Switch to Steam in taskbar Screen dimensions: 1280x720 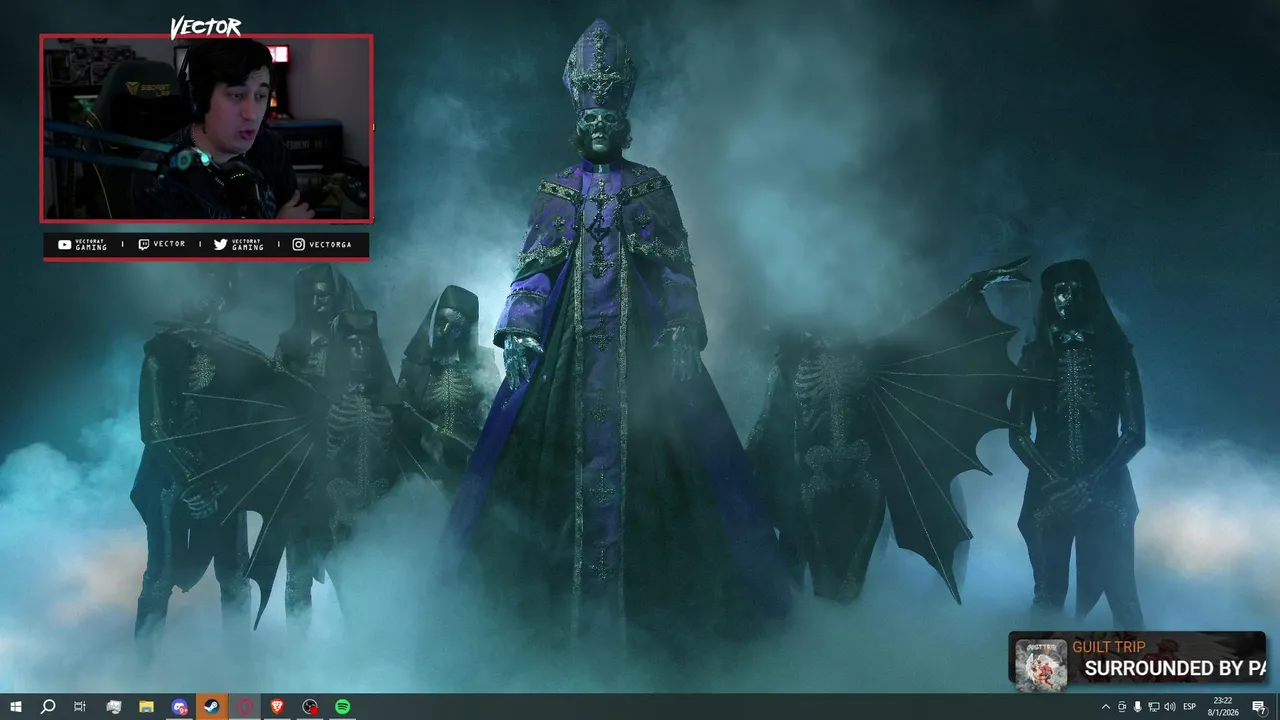click(x=212, y=707)
